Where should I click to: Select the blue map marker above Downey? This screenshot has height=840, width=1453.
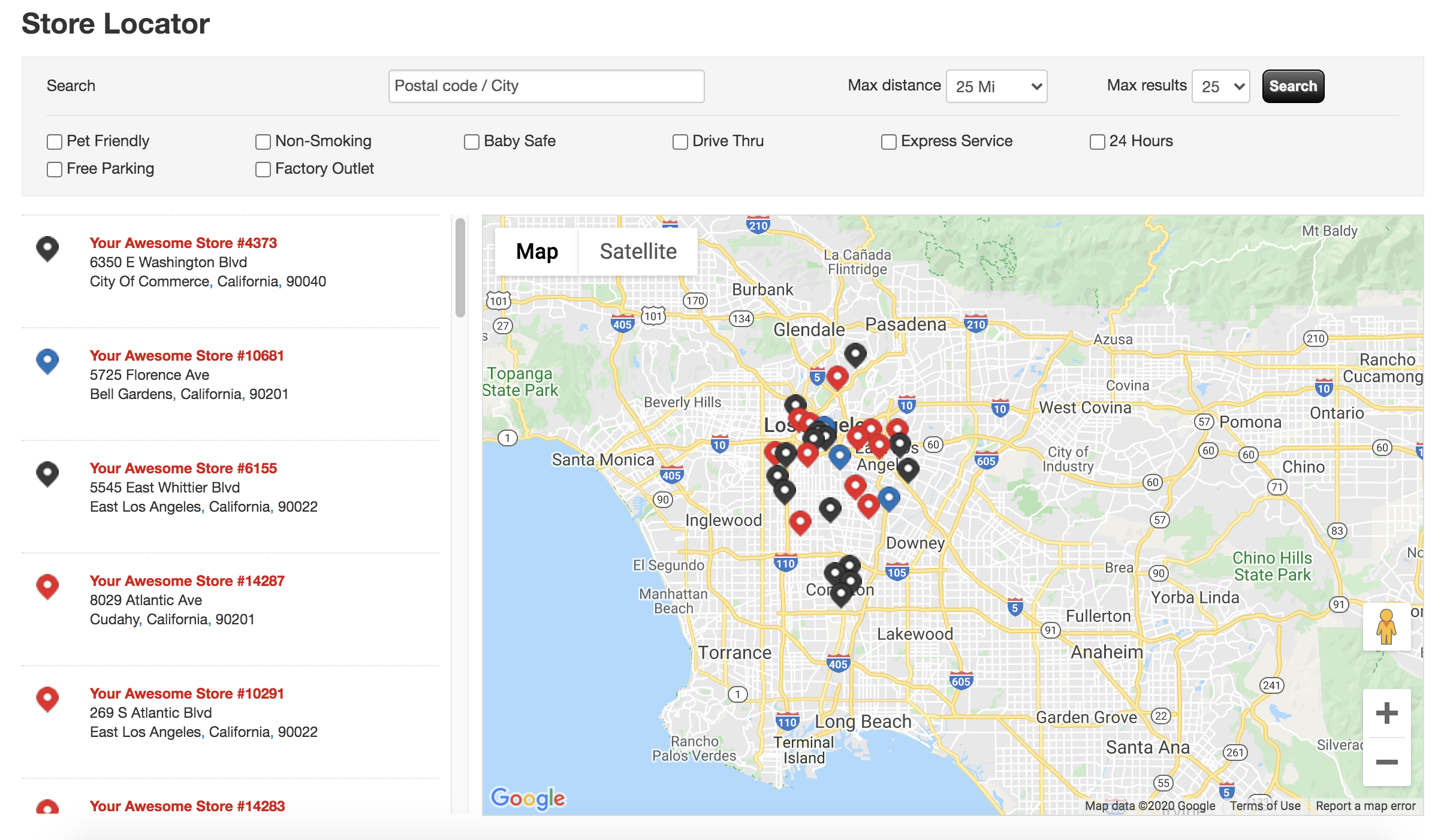click(889, 498)
